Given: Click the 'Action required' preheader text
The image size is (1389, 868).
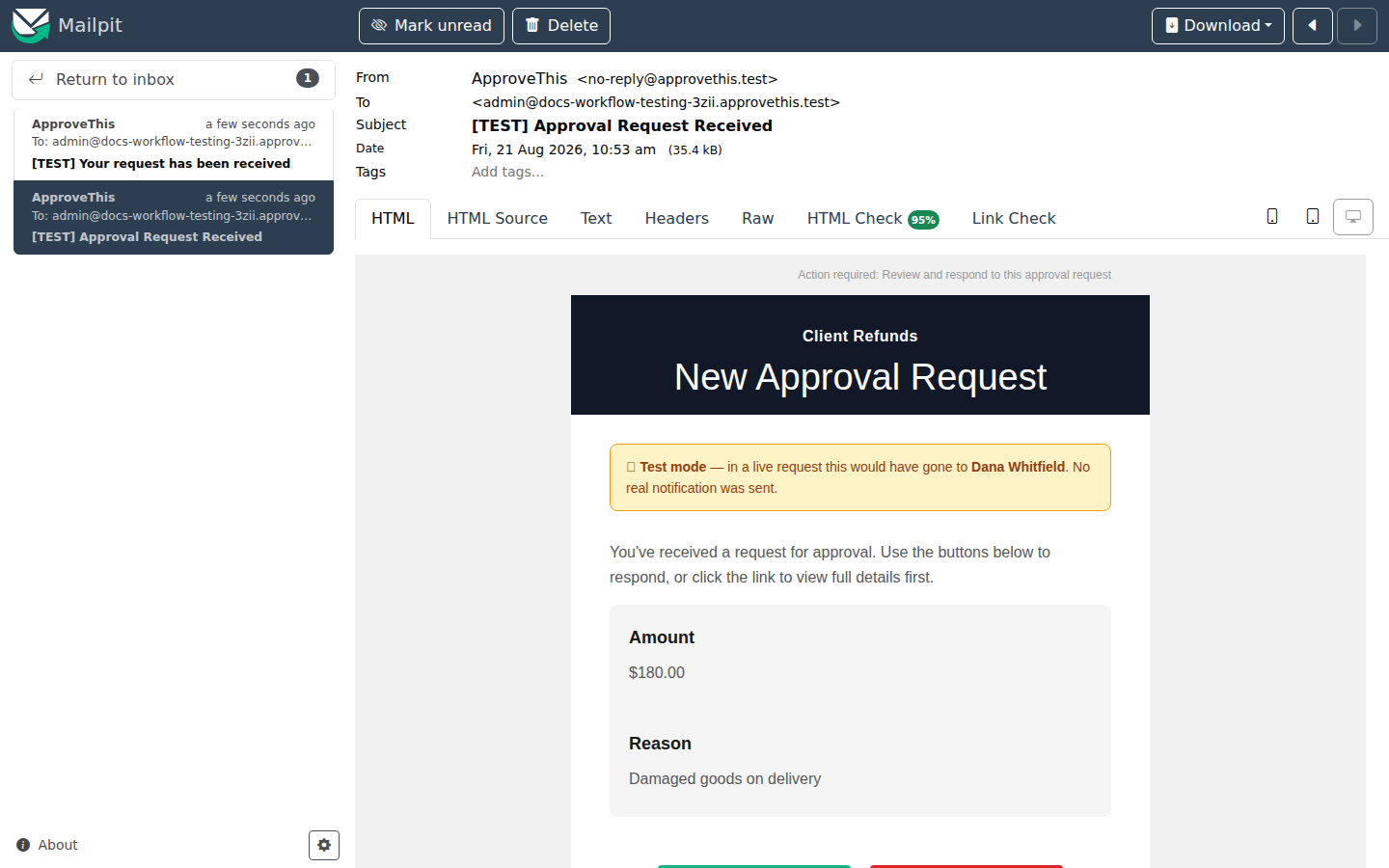Looking at the screenshot, I should click(x=954, y=275).
